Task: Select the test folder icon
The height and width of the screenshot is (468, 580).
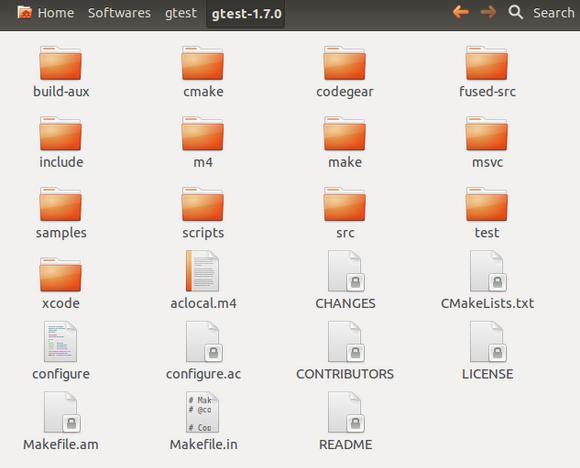Action: click(487, 204)
